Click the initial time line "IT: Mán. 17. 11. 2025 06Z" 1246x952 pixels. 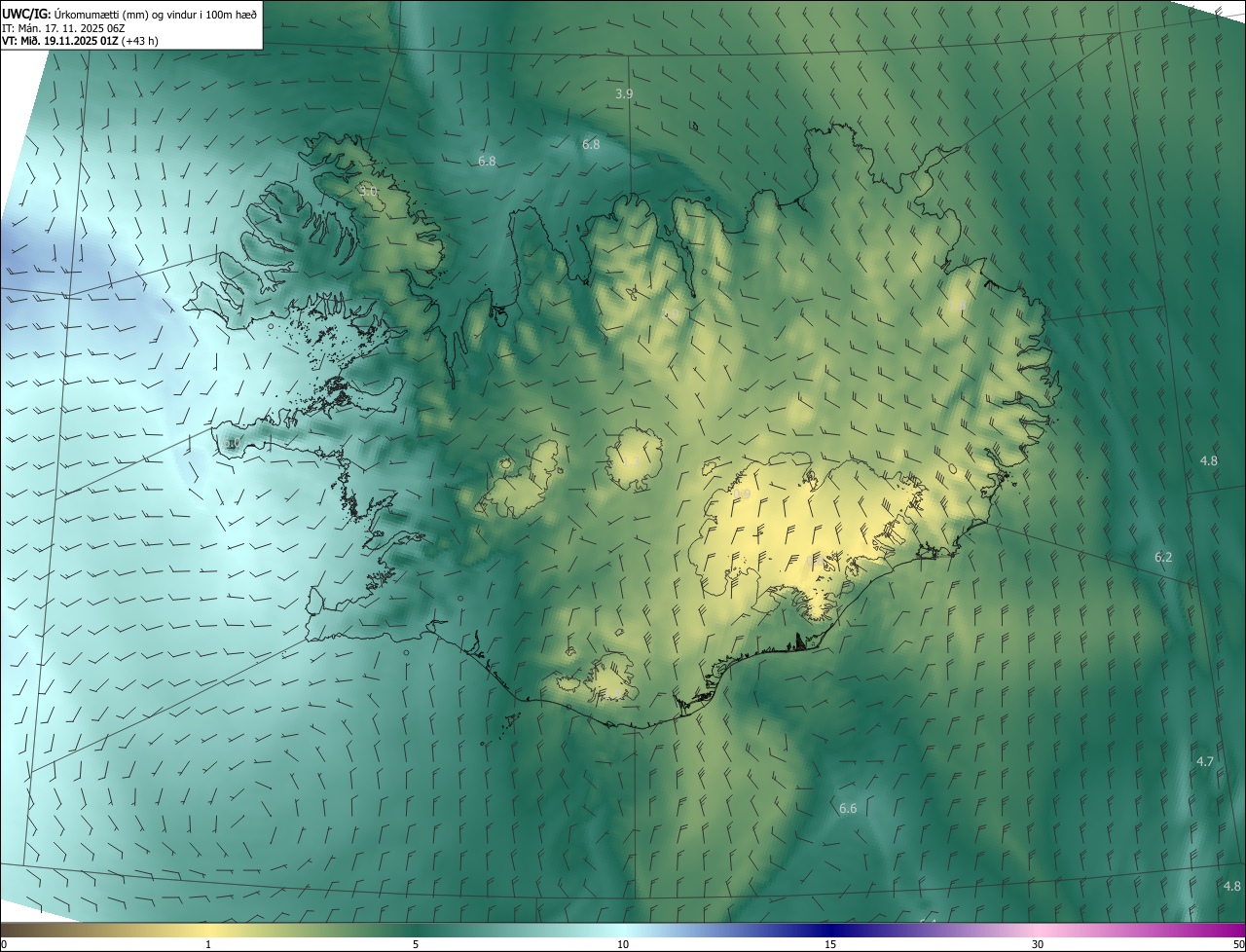point(63,28)
